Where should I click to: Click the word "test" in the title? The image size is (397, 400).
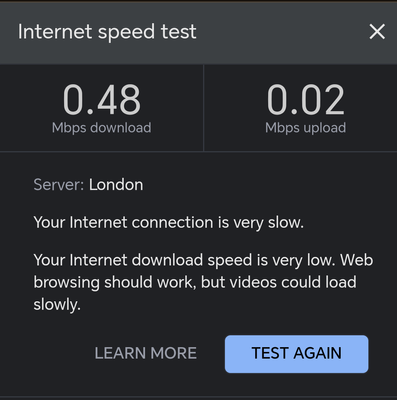pyautogui.click(x=179, y=32)
